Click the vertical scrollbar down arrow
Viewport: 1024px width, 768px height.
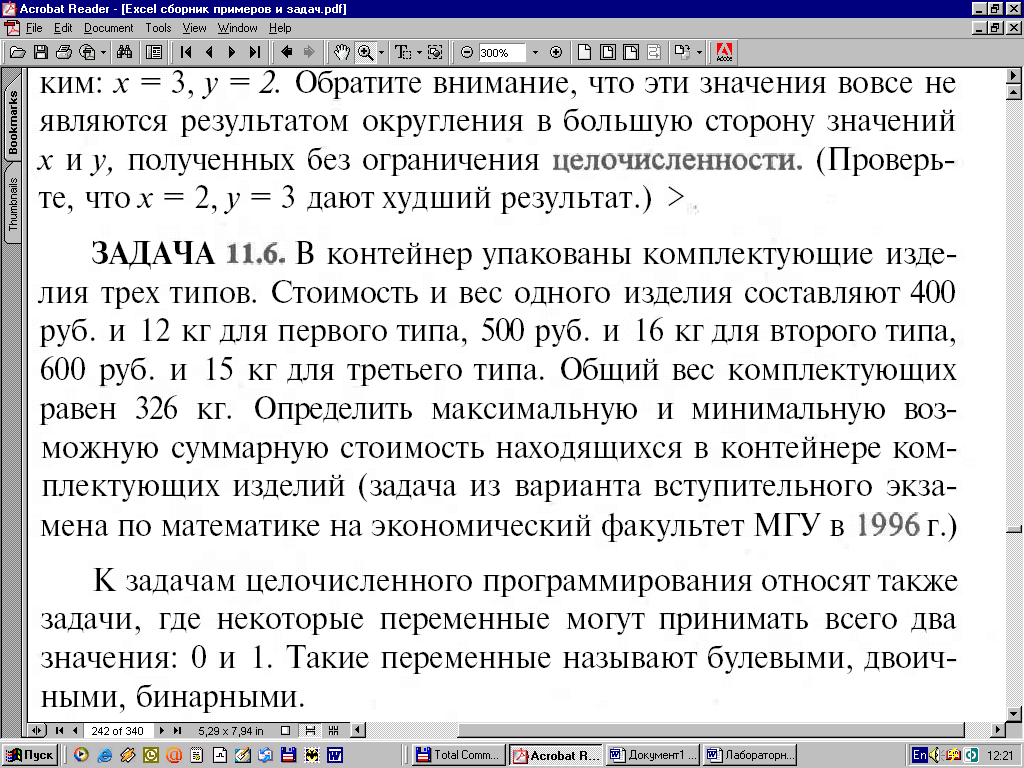coord(1014,714)
